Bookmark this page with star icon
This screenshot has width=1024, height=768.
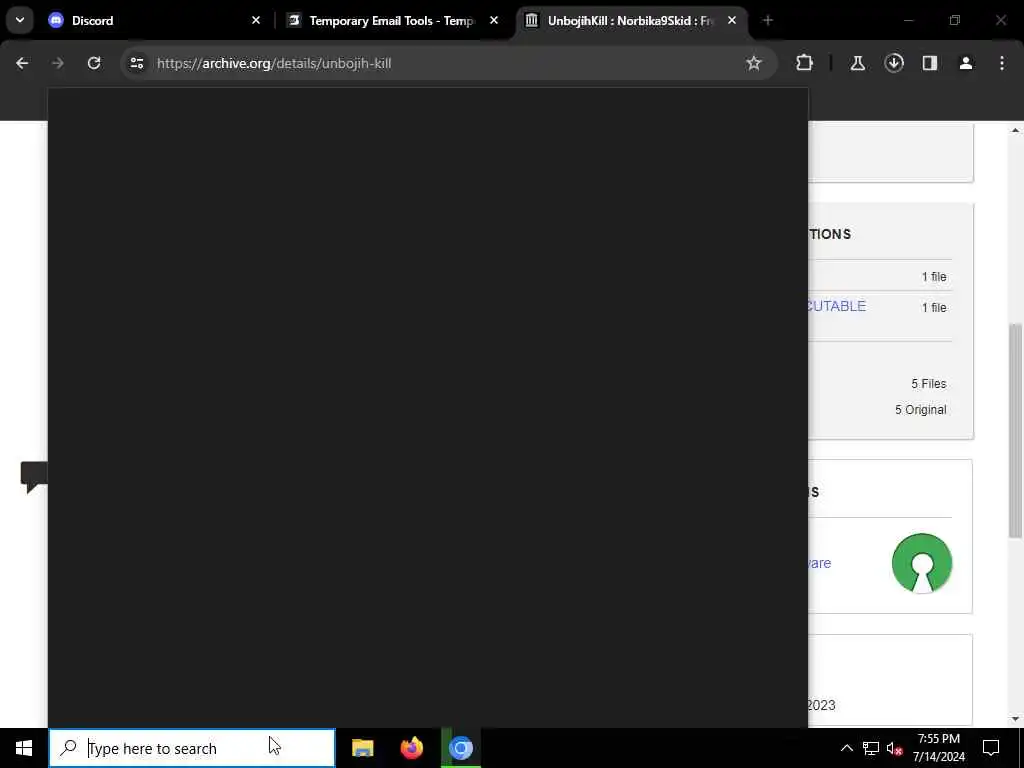(x=754, y=63)
